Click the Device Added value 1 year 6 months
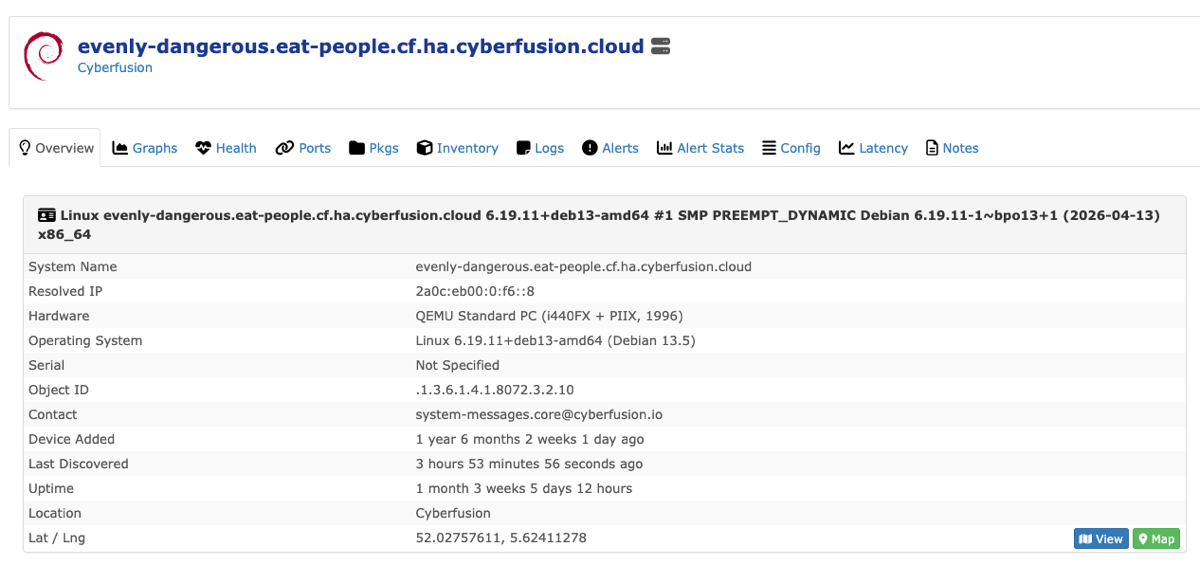 530,439
